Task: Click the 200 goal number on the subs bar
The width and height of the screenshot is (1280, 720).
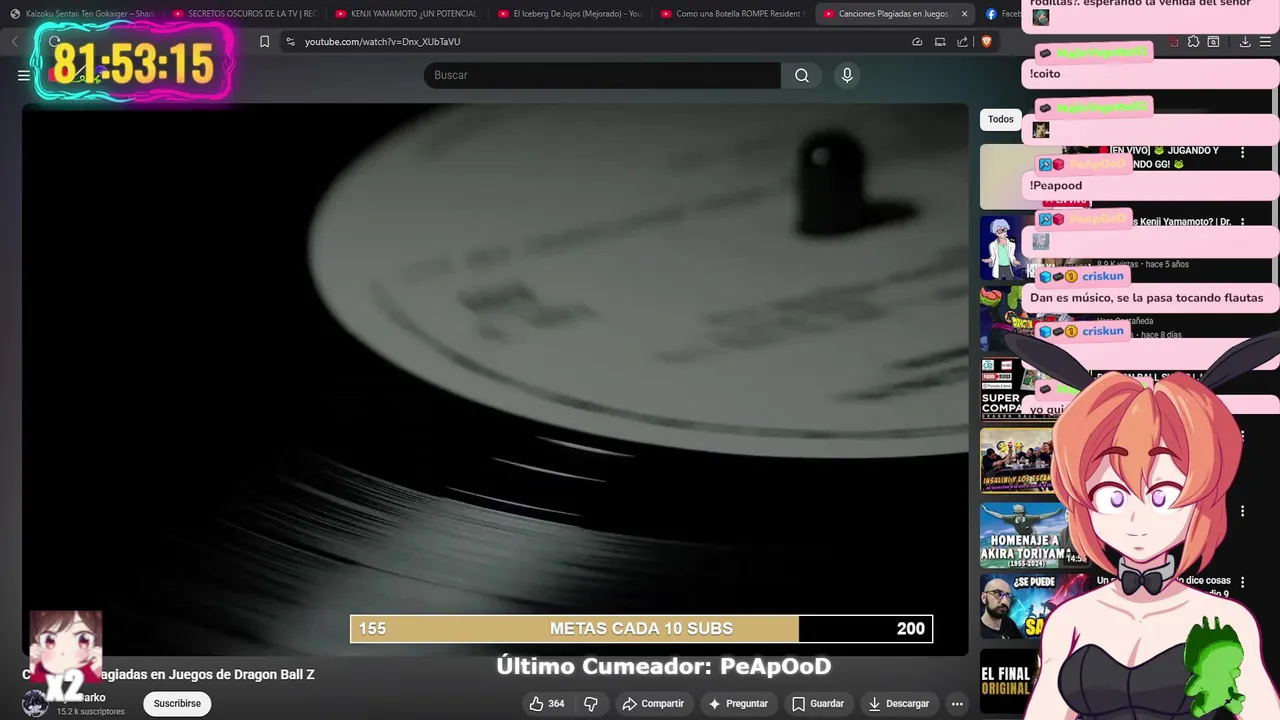Action: 911,629
